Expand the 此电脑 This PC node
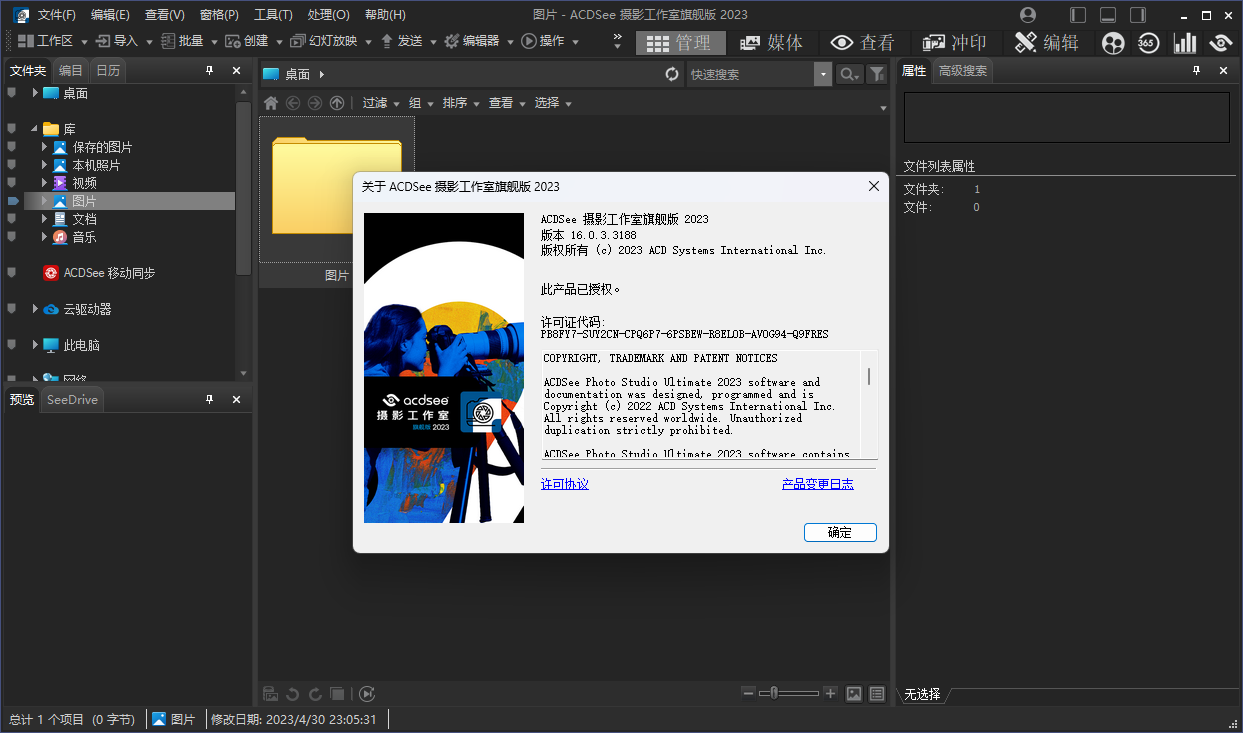 (35, 345)
